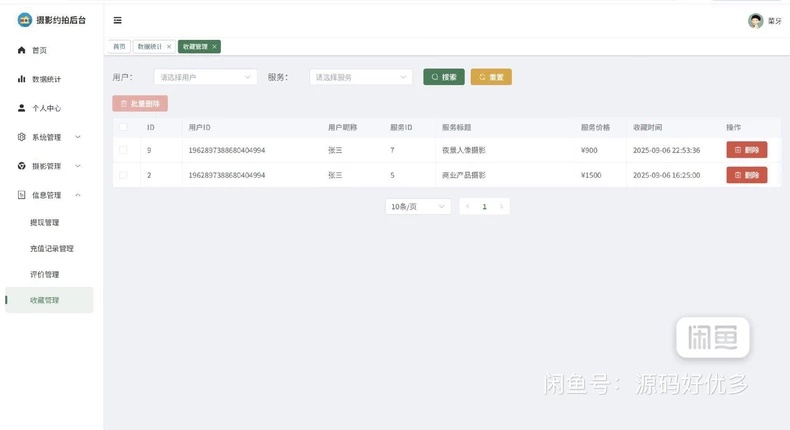The width and height of the screenshot is (790, 430).
Task: Close the 收藏管理 tab
Action: 214,46
